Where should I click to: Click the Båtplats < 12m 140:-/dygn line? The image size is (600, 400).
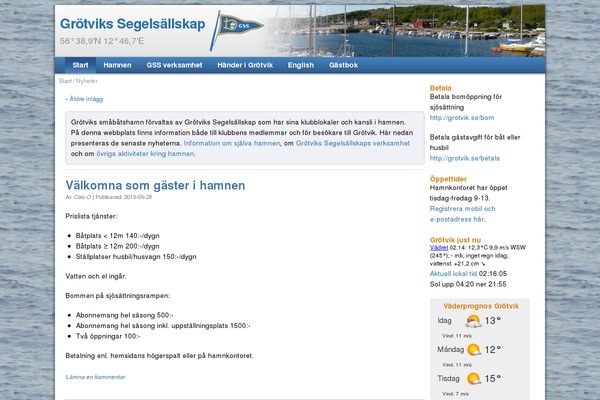117,236
